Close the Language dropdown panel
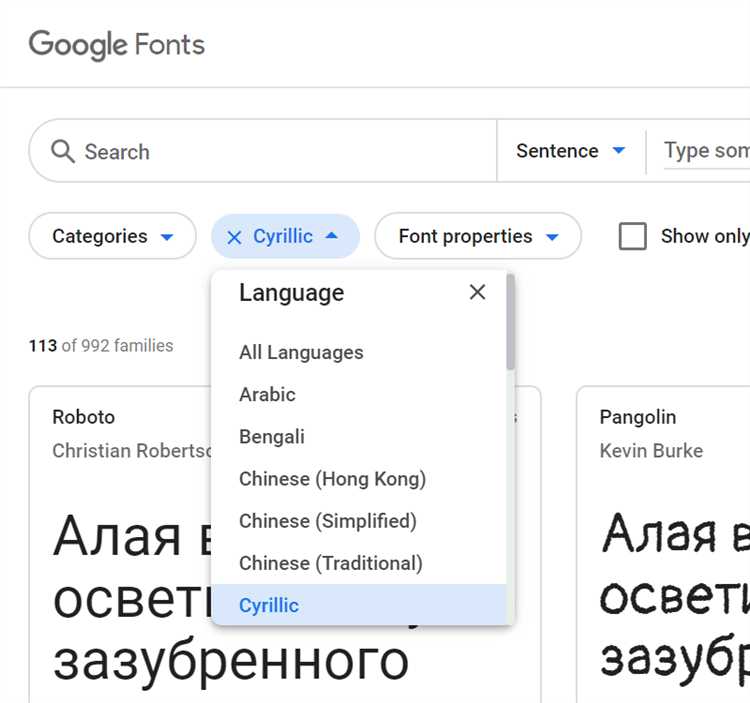The image size is (750, 703). pyautogui.click(x=477, y=292)
